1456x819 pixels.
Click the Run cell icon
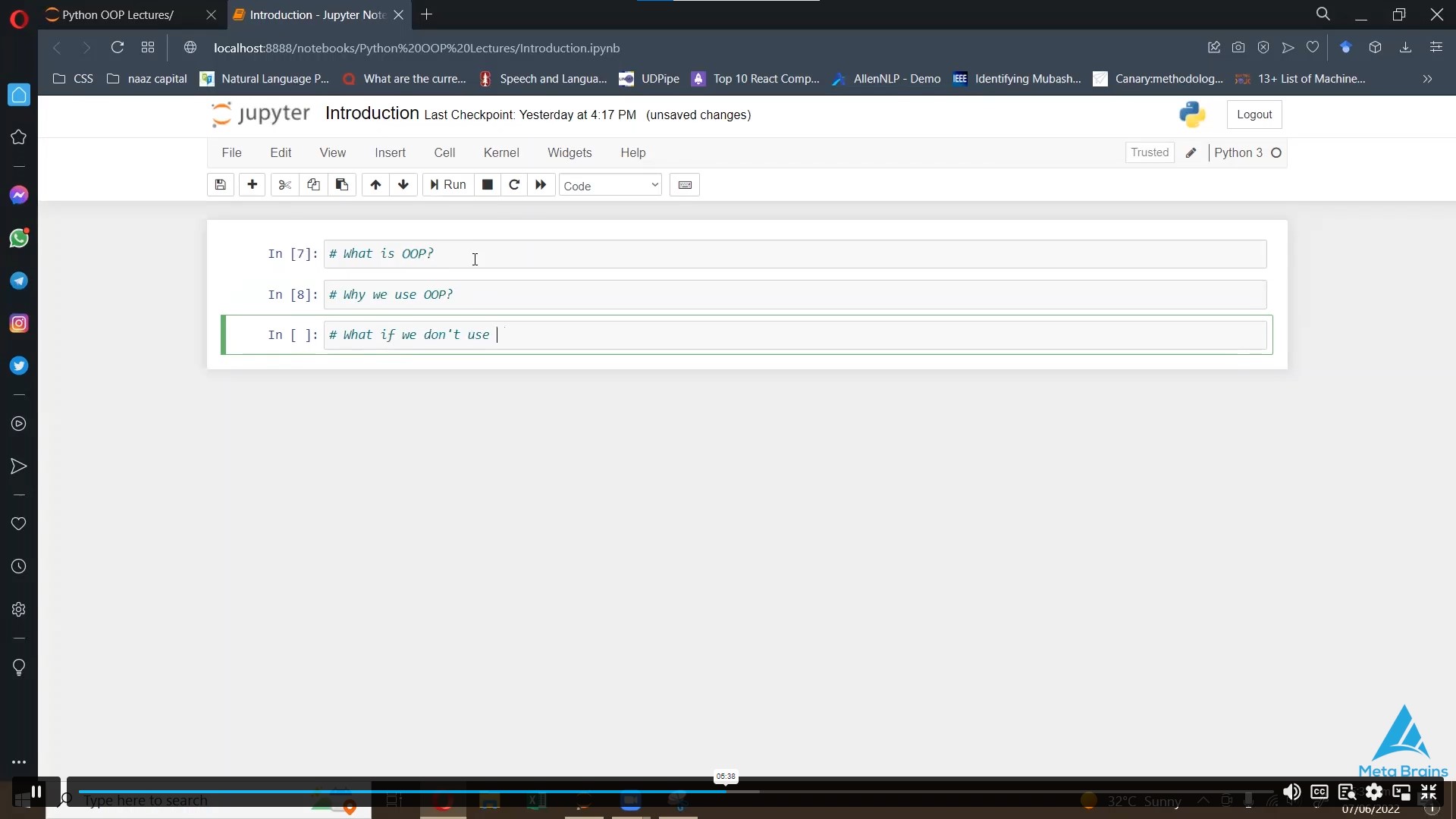[447, 184]
